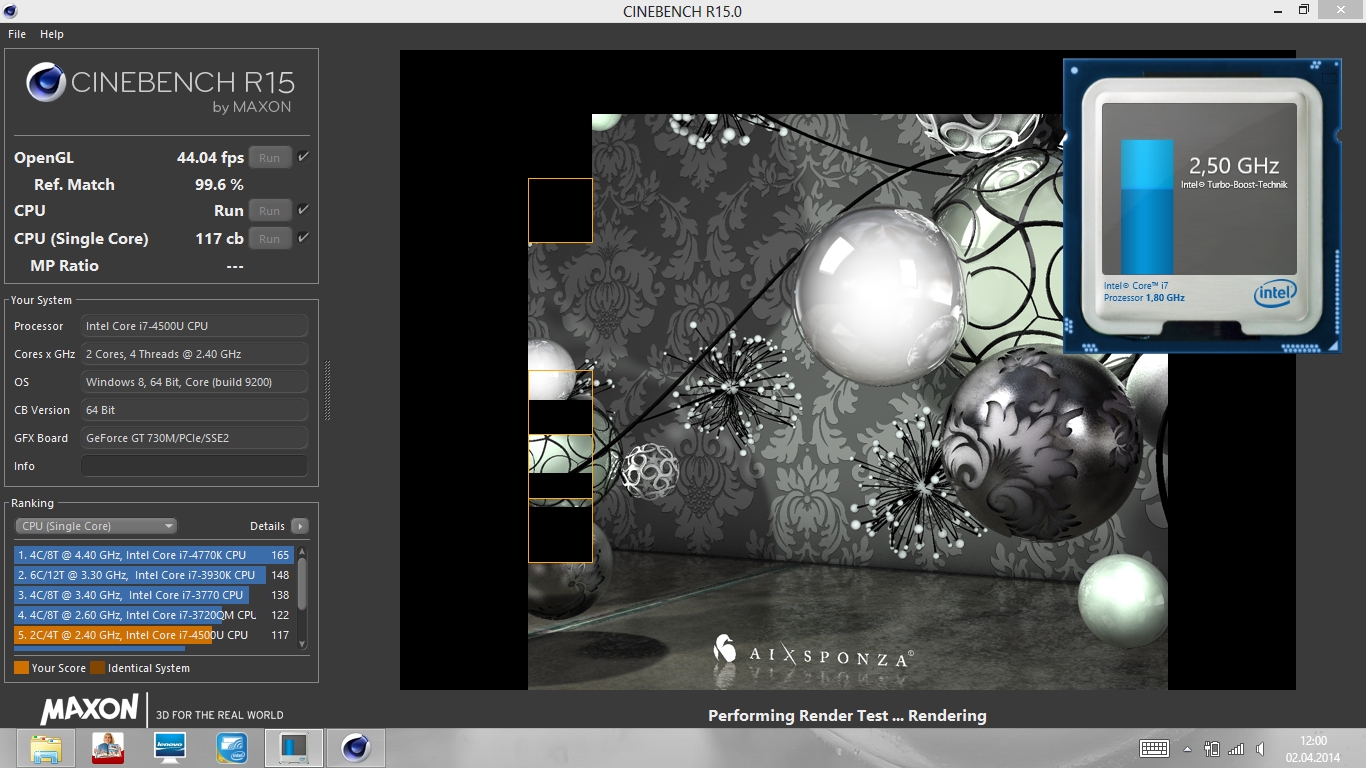Click the Intel logo on Turbo Boost gadget
Viewport: 1366px width, 768px height.
point(1275,294)
